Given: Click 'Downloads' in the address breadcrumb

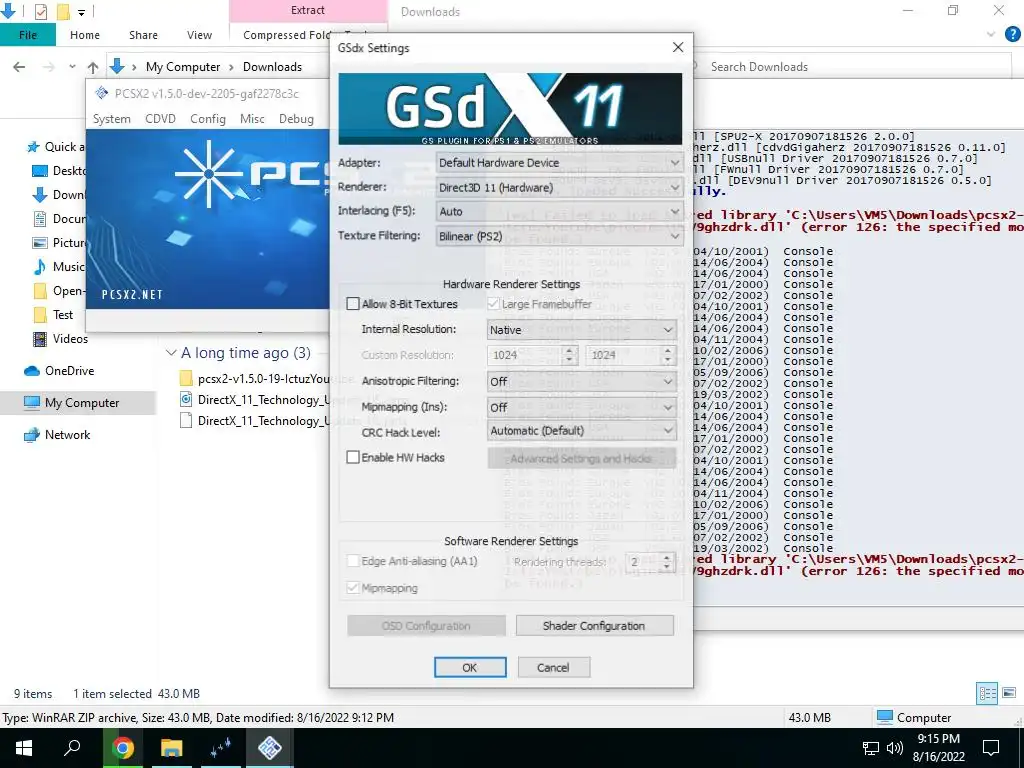Looking at the screenshot, I should [272, 67].
